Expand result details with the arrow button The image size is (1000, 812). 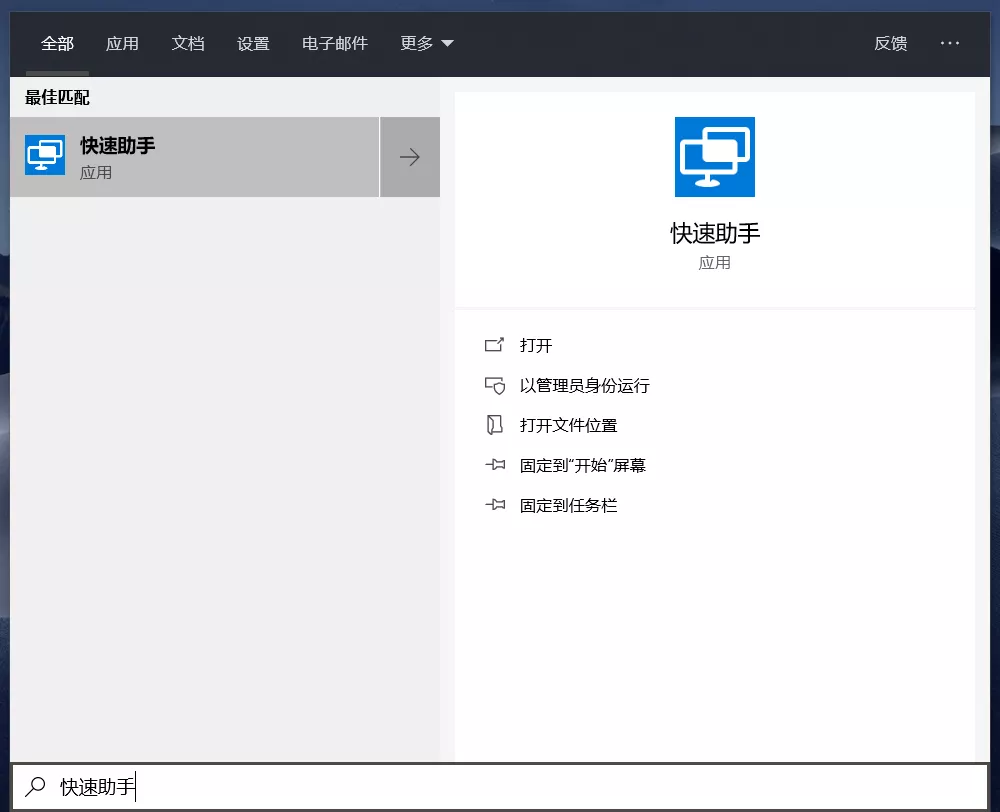(x=410, y=157)
